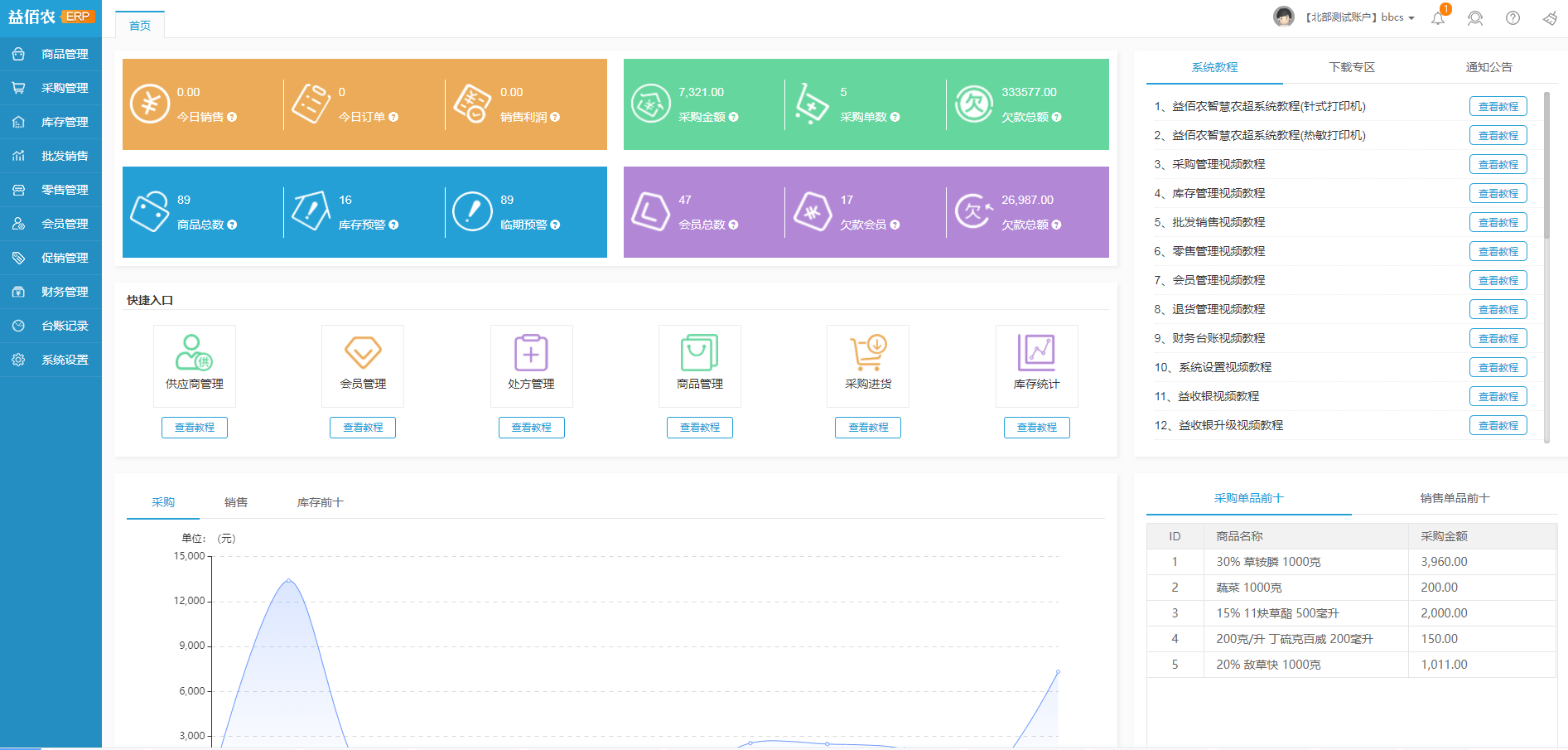Switch to the 首页 tab
1568x750 pixels.
[140, 25]
